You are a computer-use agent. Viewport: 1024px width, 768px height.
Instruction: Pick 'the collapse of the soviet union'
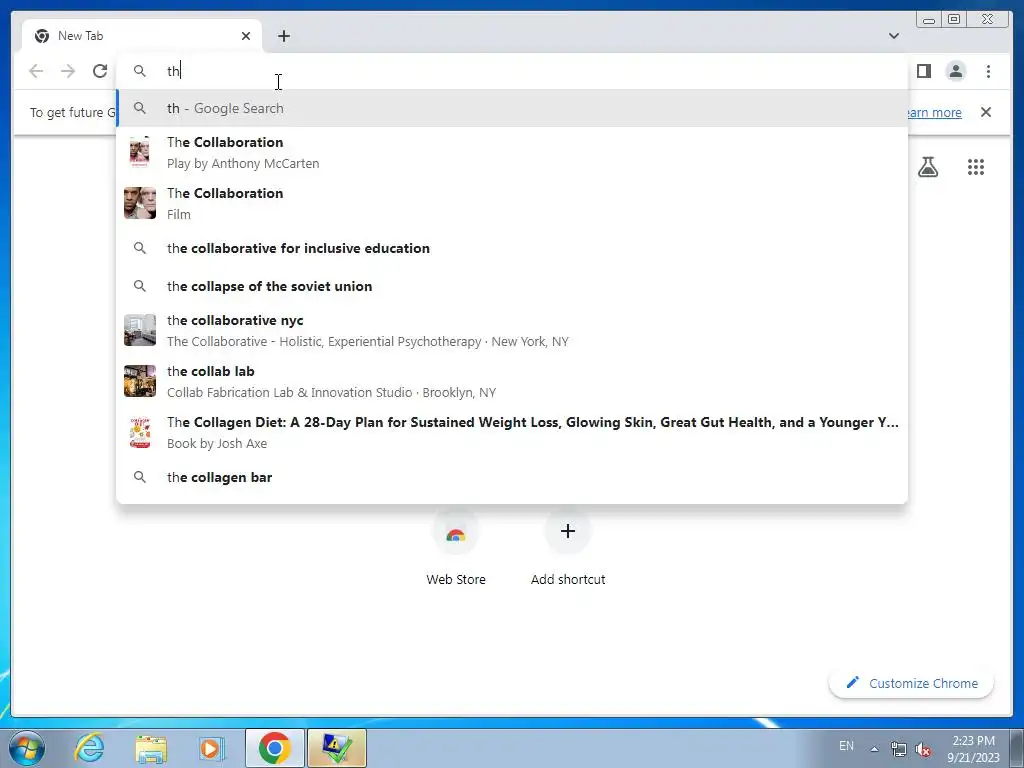512,286
